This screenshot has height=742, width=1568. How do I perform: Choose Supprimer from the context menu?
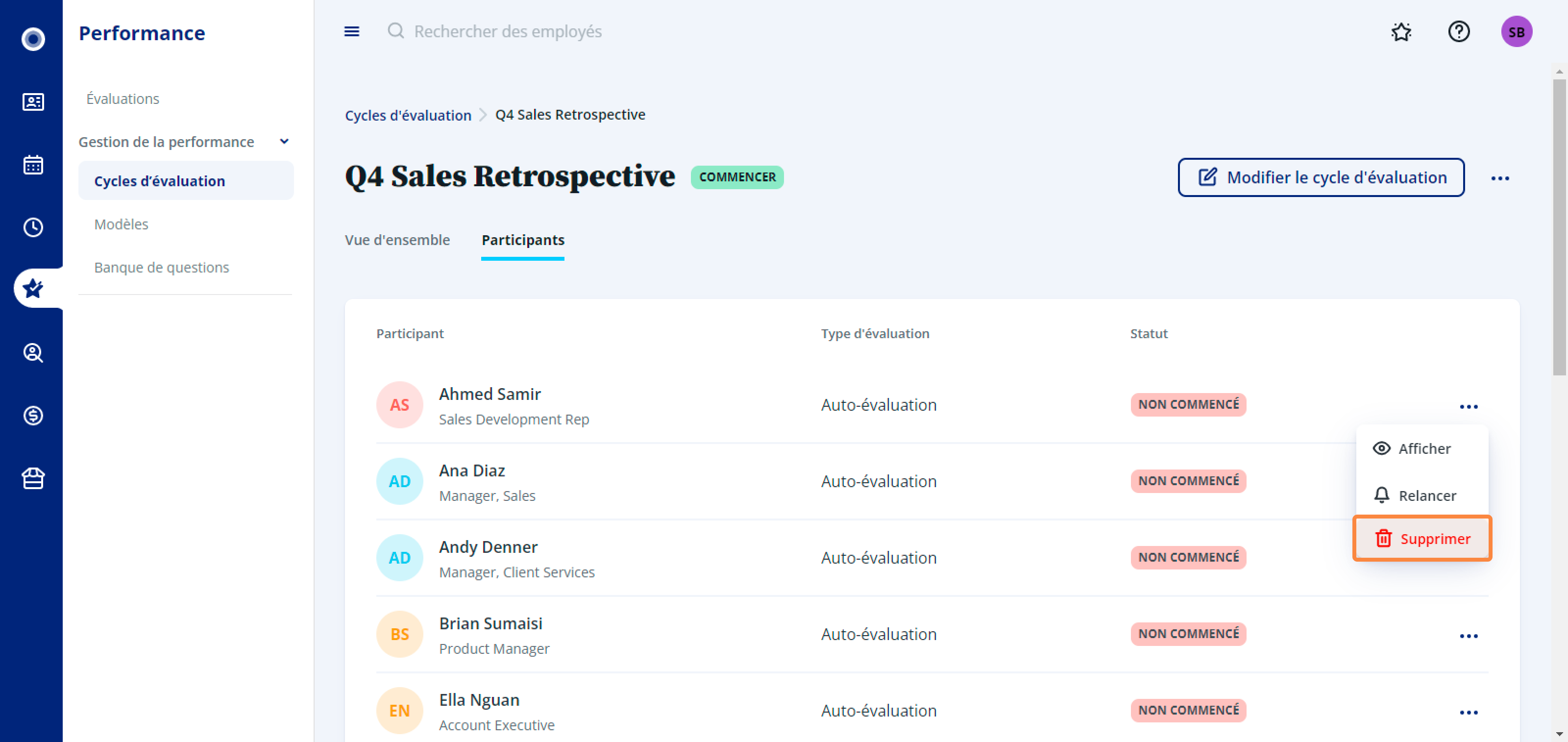(1422, 539)
